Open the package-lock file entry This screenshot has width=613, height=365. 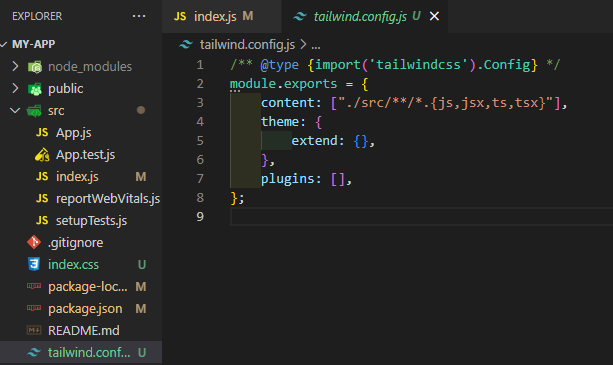(x=88, y=286)
